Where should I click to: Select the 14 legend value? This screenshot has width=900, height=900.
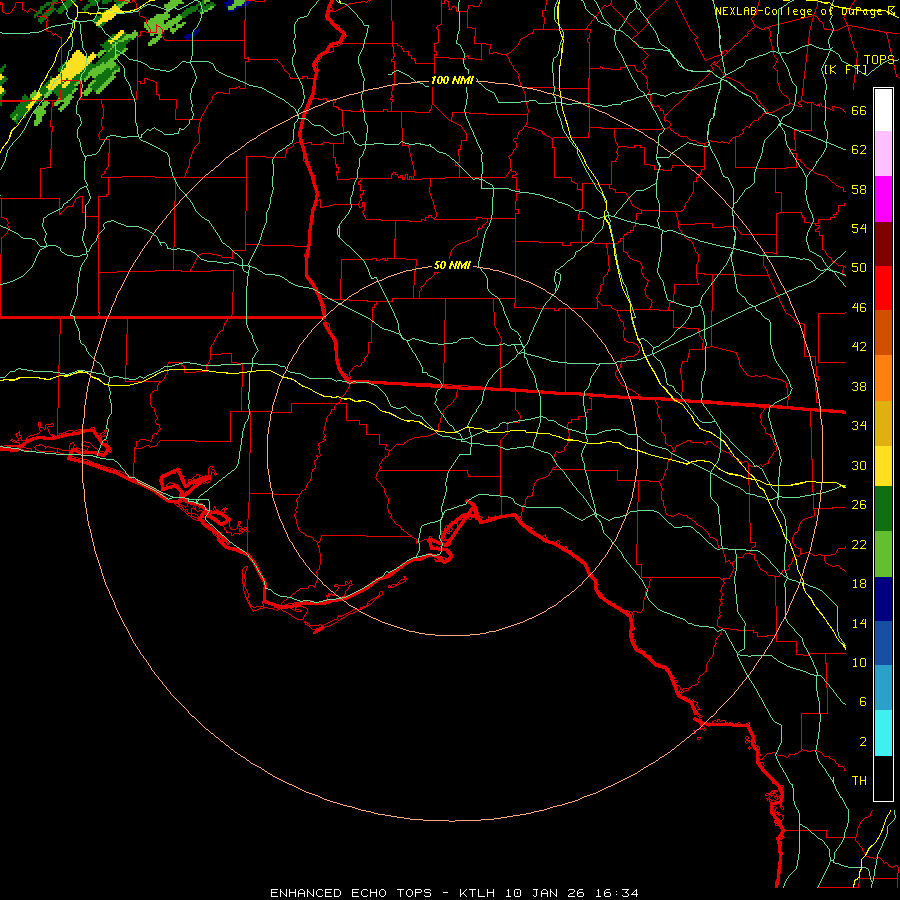pyautogui.click(x=859, y=623)
